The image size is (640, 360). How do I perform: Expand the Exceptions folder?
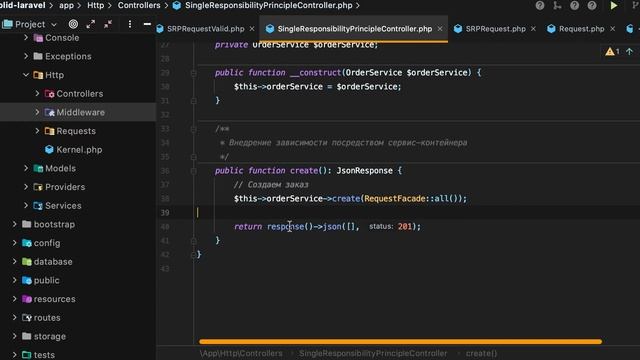(x=26, y=56)
